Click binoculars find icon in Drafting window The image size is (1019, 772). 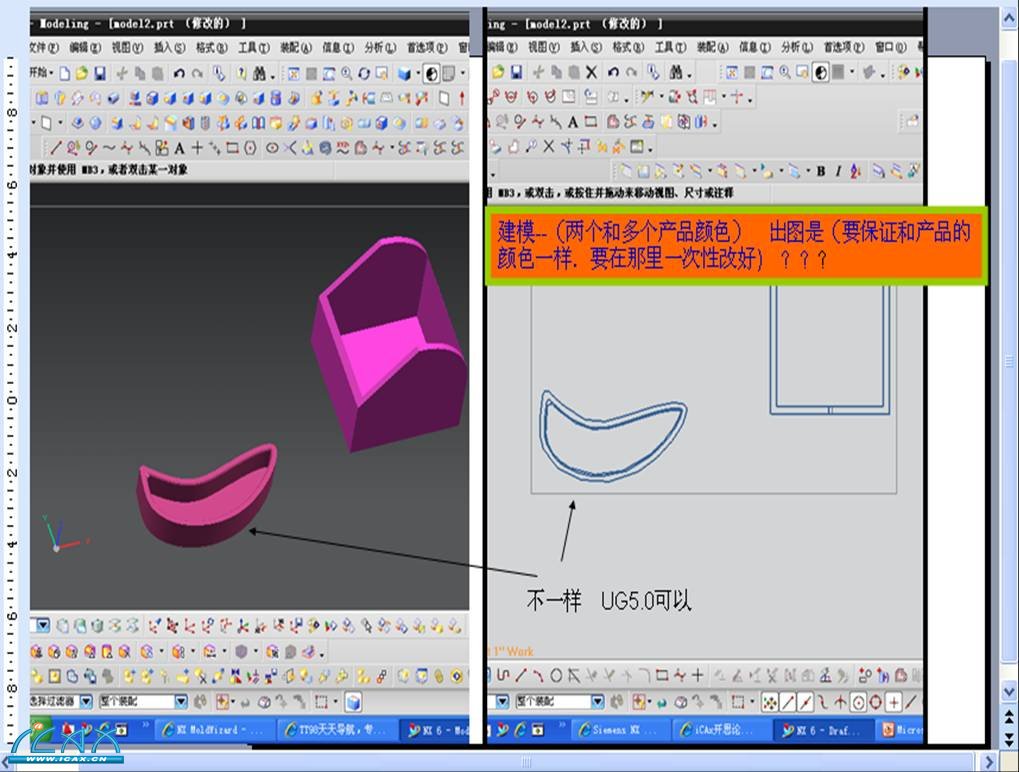[676, 71]
